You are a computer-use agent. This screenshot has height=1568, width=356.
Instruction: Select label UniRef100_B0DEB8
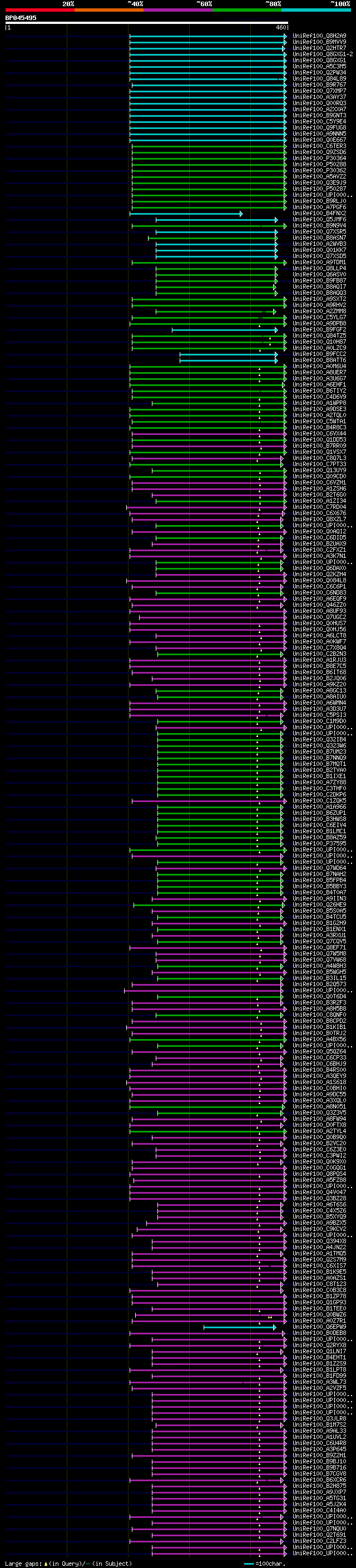coord(319,1333)
